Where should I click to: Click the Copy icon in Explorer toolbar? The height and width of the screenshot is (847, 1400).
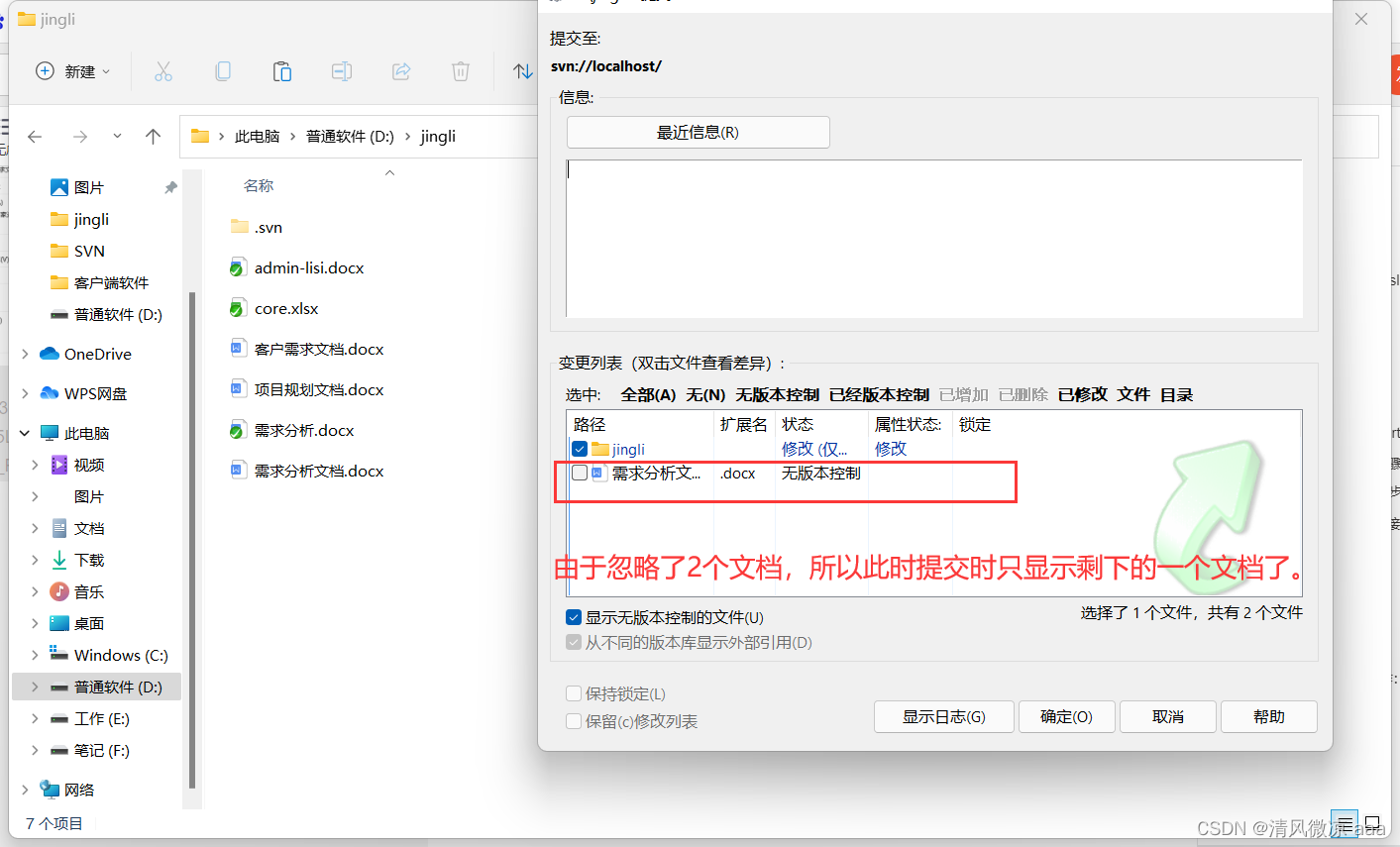pos(223,71)
